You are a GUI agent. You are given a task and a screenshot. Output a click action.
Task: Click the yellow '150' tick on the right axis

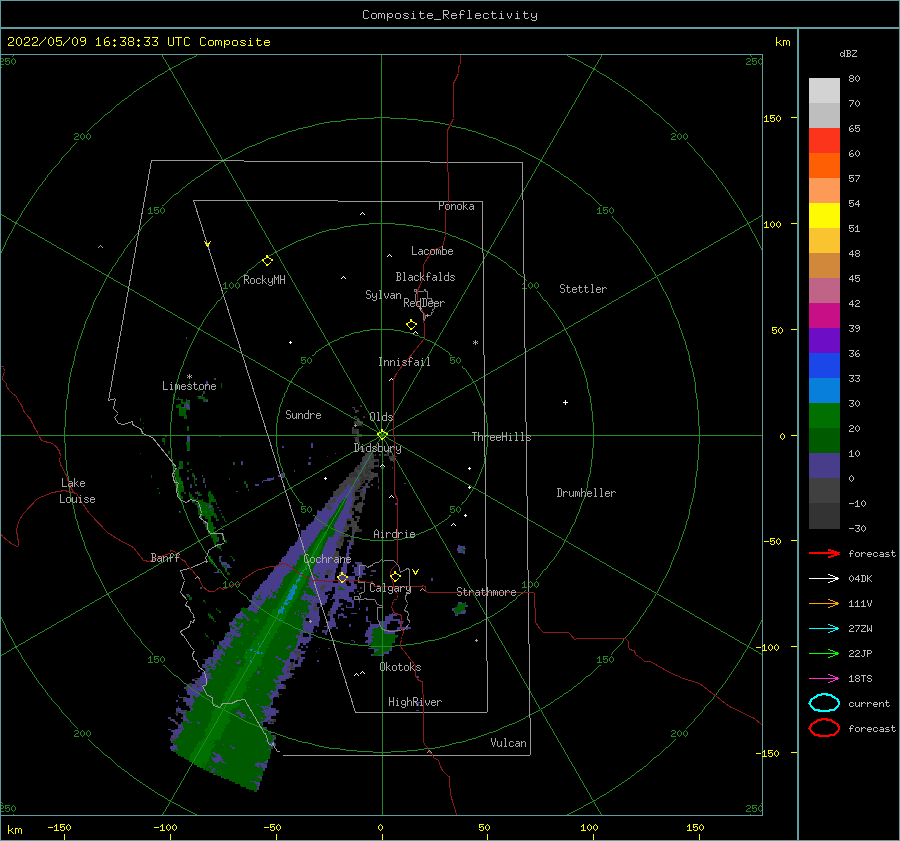point(772,118)
